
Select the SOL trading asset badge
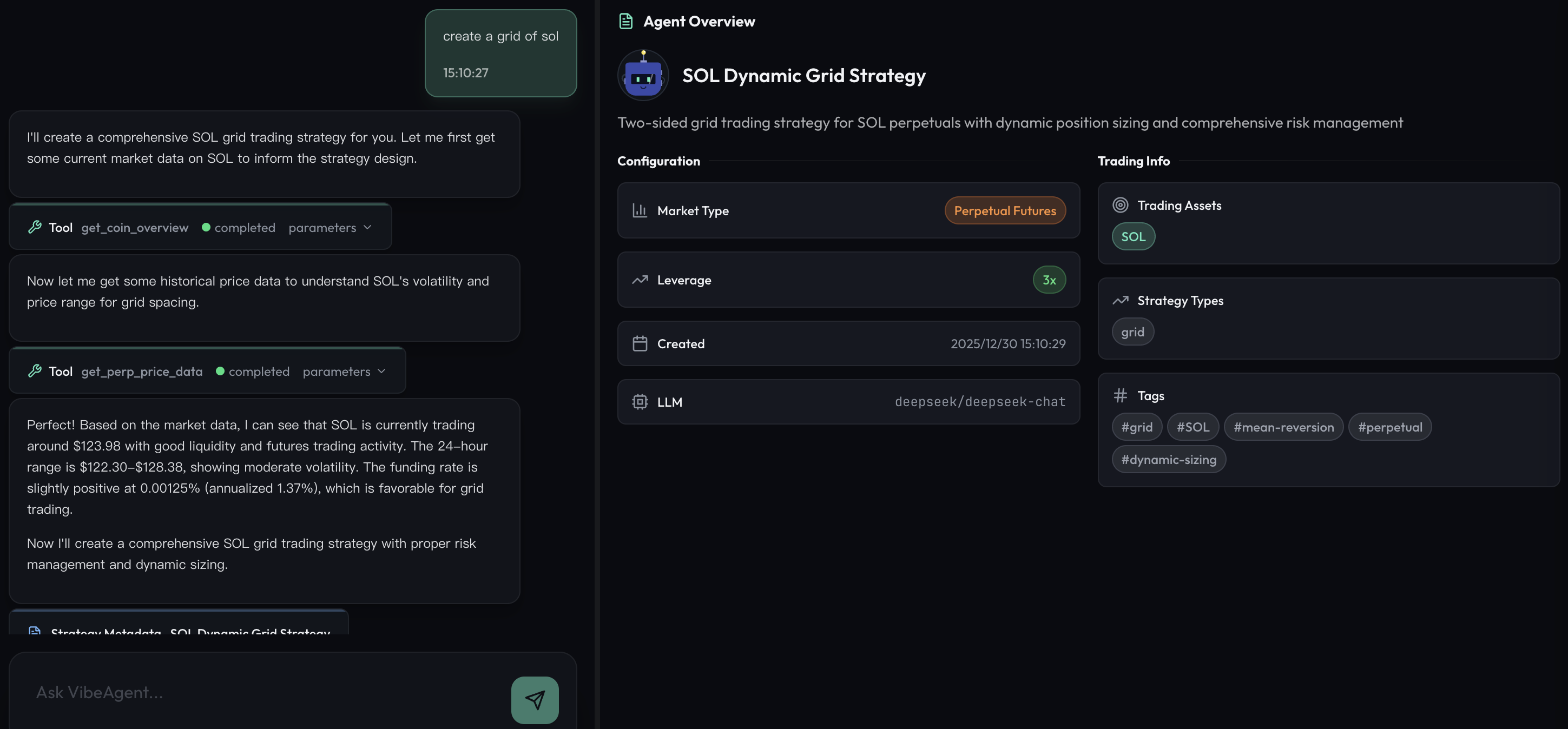point(1133,236)
